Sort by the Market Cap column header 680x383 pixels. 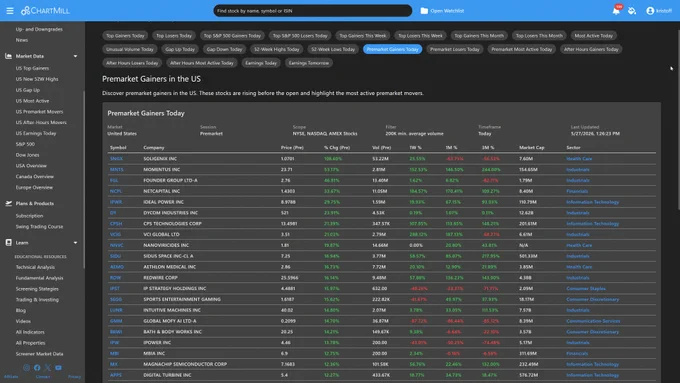click(531, 147)
